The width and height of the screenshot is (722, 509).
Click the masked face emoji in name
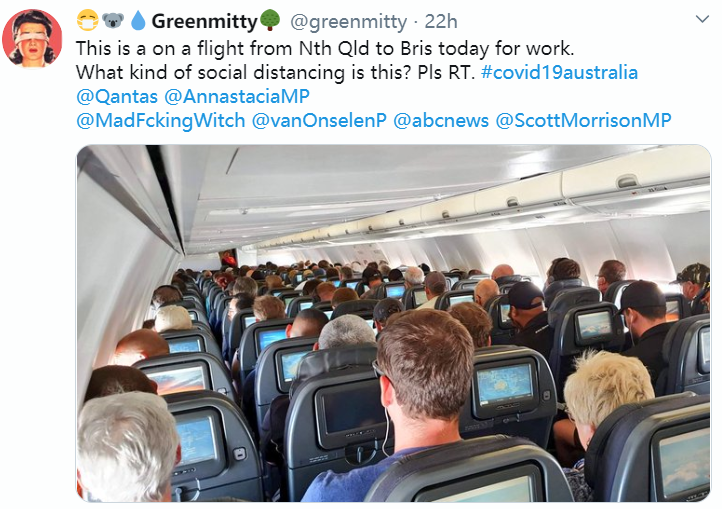point(87,21)
